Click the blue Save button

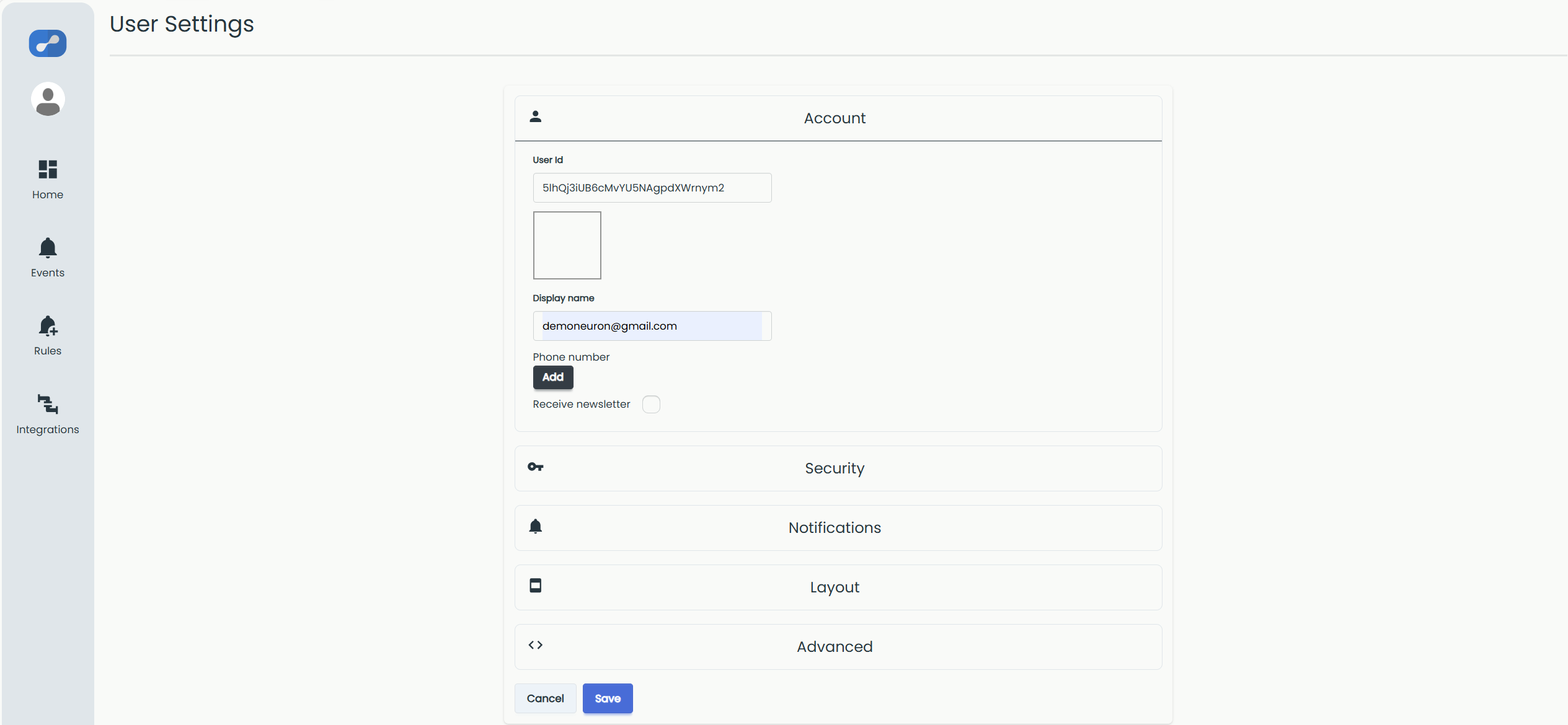pos(608,698)
